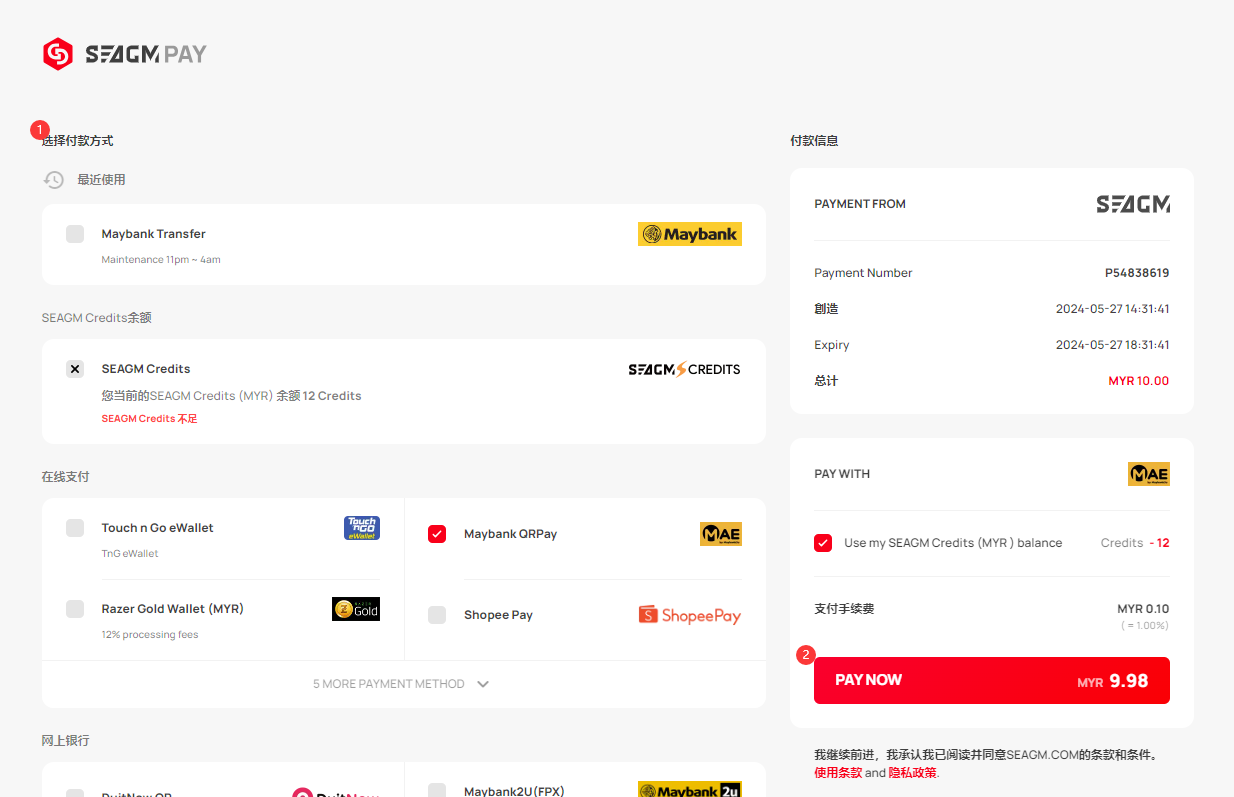Click the 选择付款方式 heading
Screen dimensions: 1234x797
78,141
